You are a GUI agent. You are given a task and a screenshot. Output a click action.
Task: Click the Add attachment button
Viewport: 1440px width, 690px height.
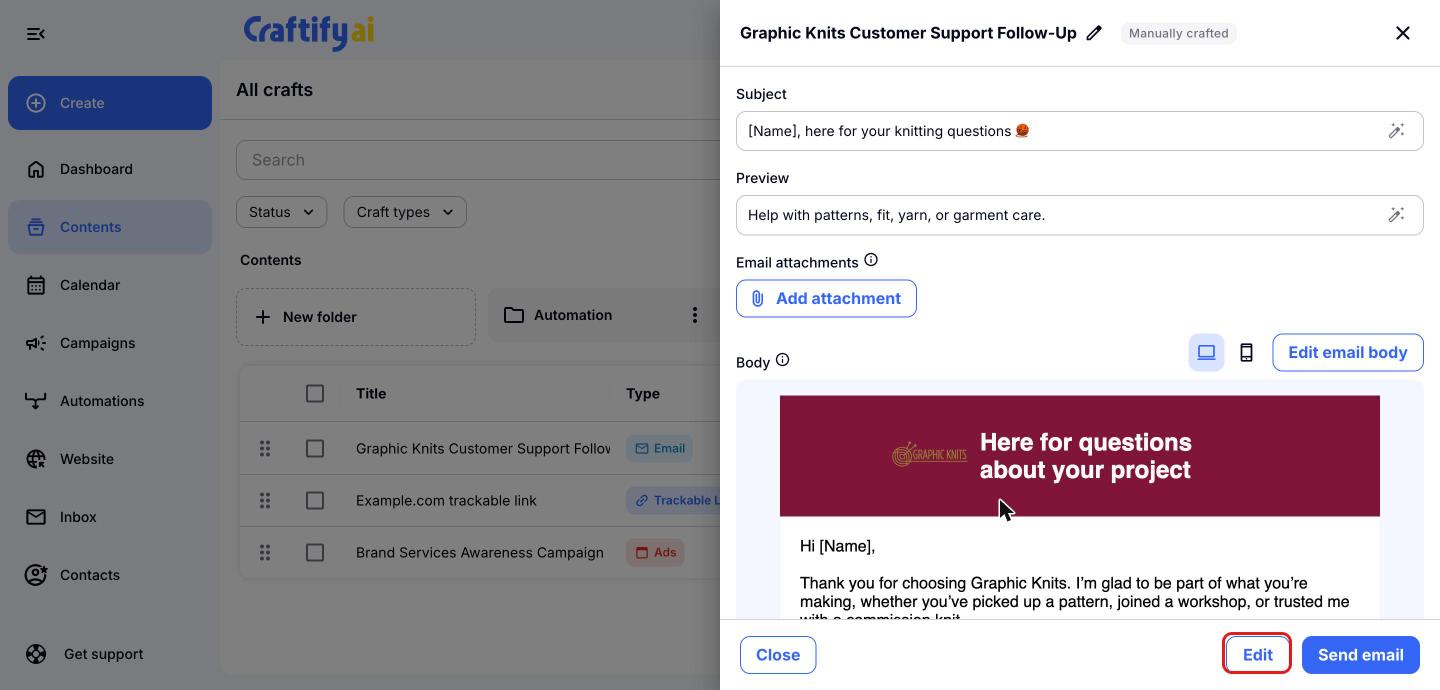click(x=826, y=298)
